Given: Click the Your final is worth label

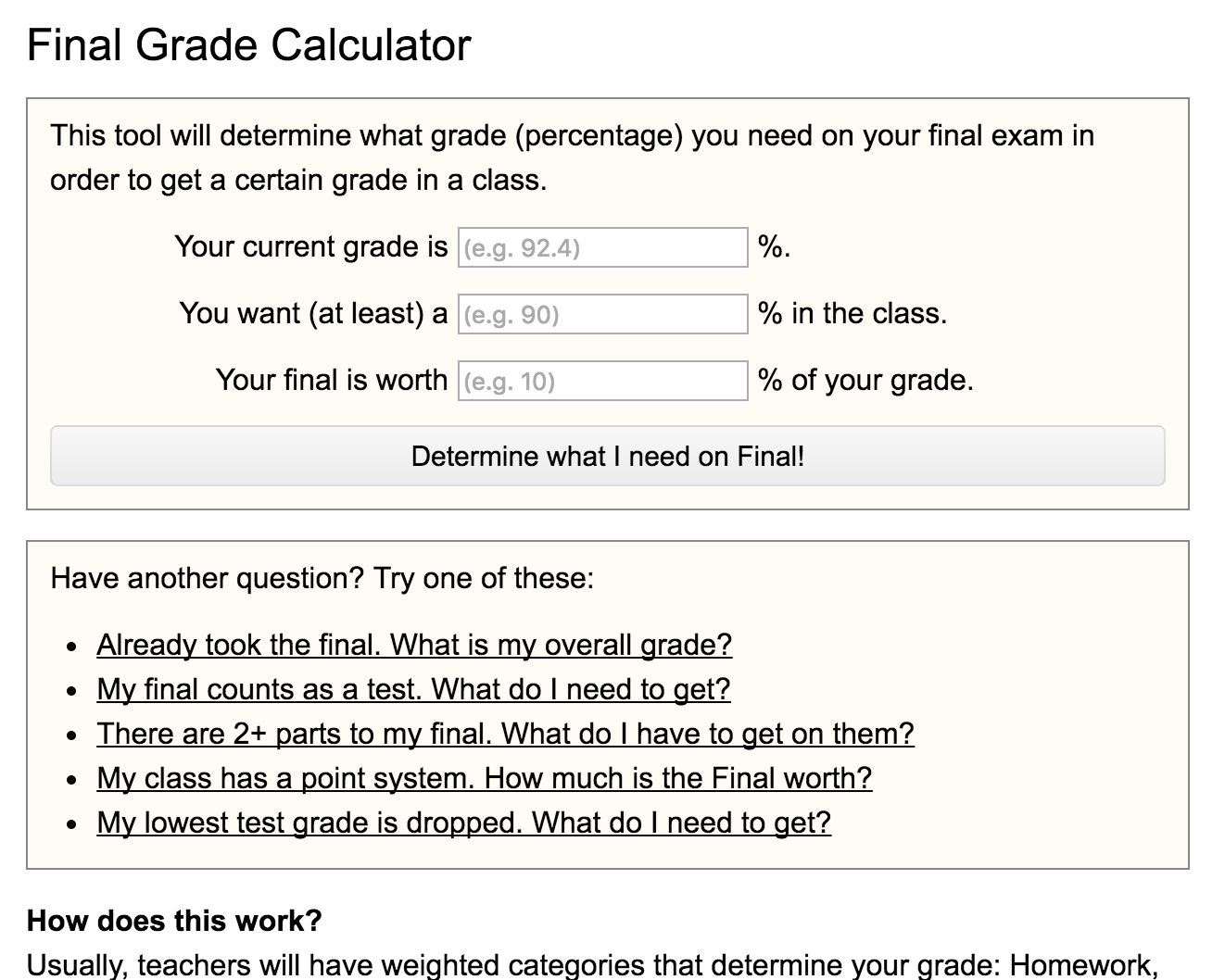Looking at the screenshot, I should pyautogui.click(x=331, y=381).
